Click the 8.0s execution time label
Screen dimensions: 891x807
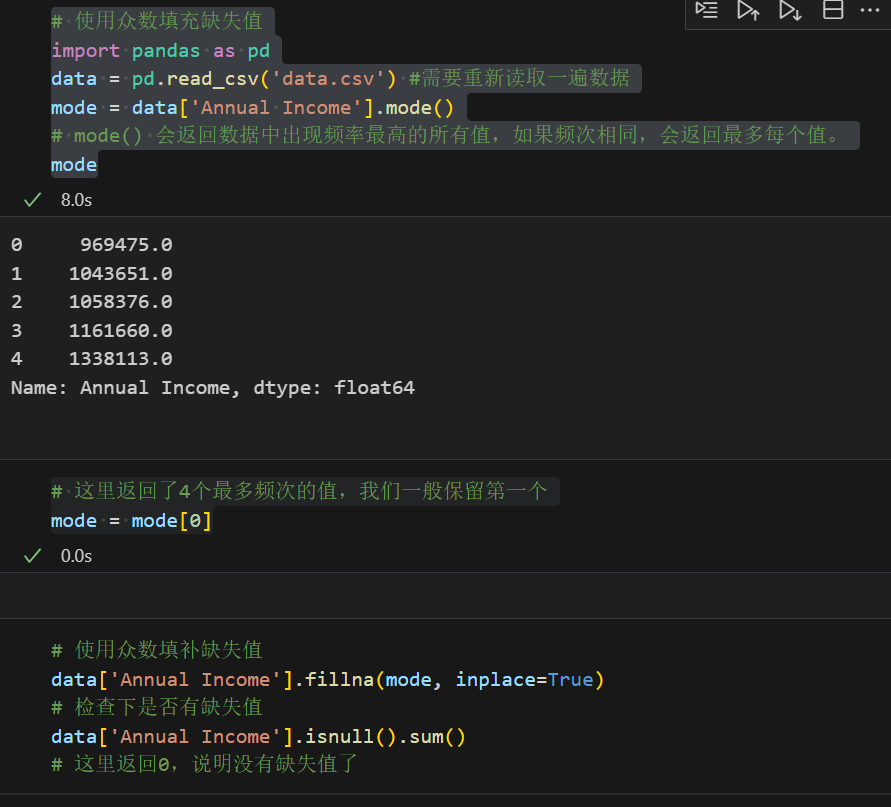76,199
